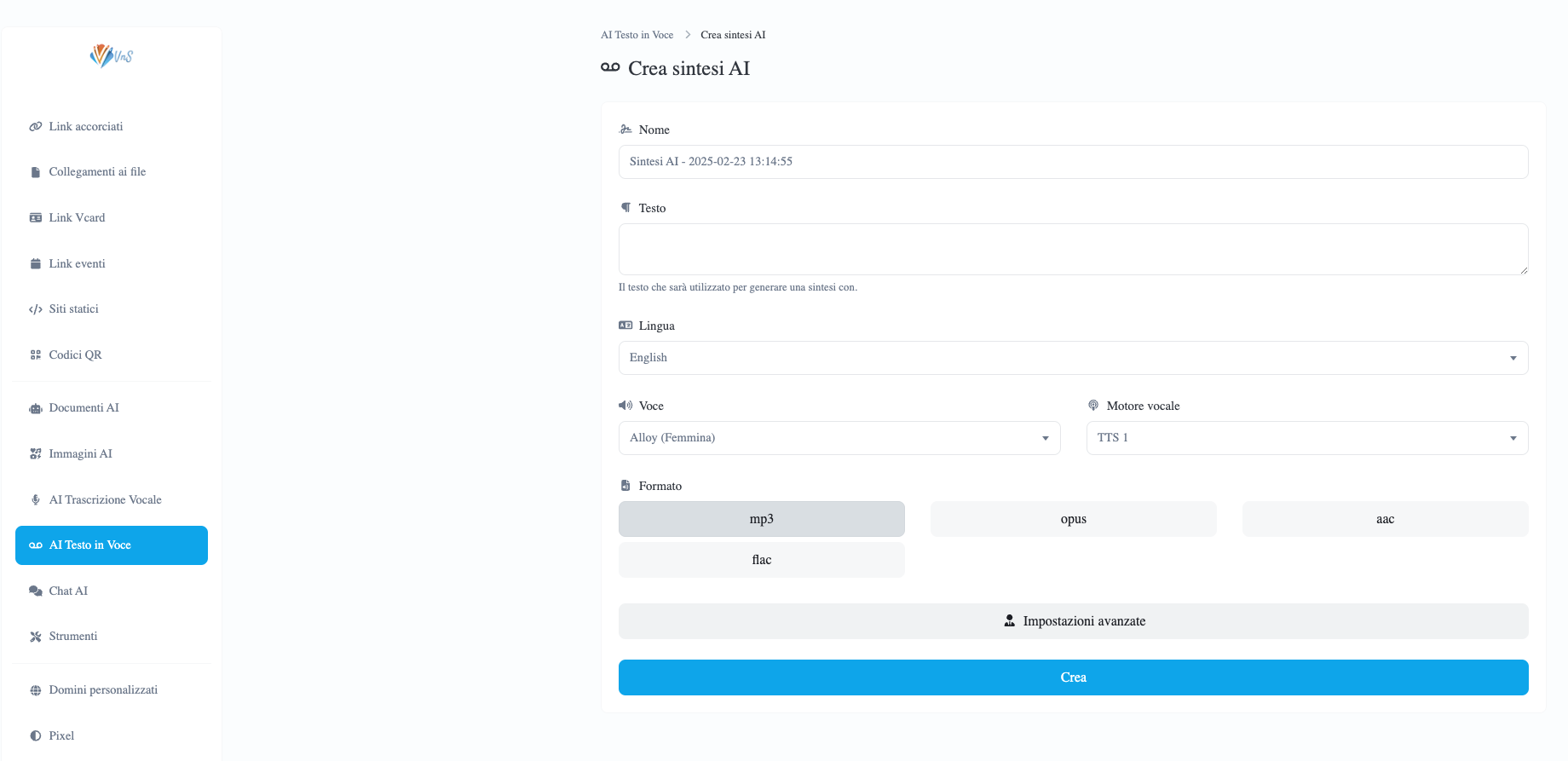Click the Domini personalizzati globe icon

36,690
